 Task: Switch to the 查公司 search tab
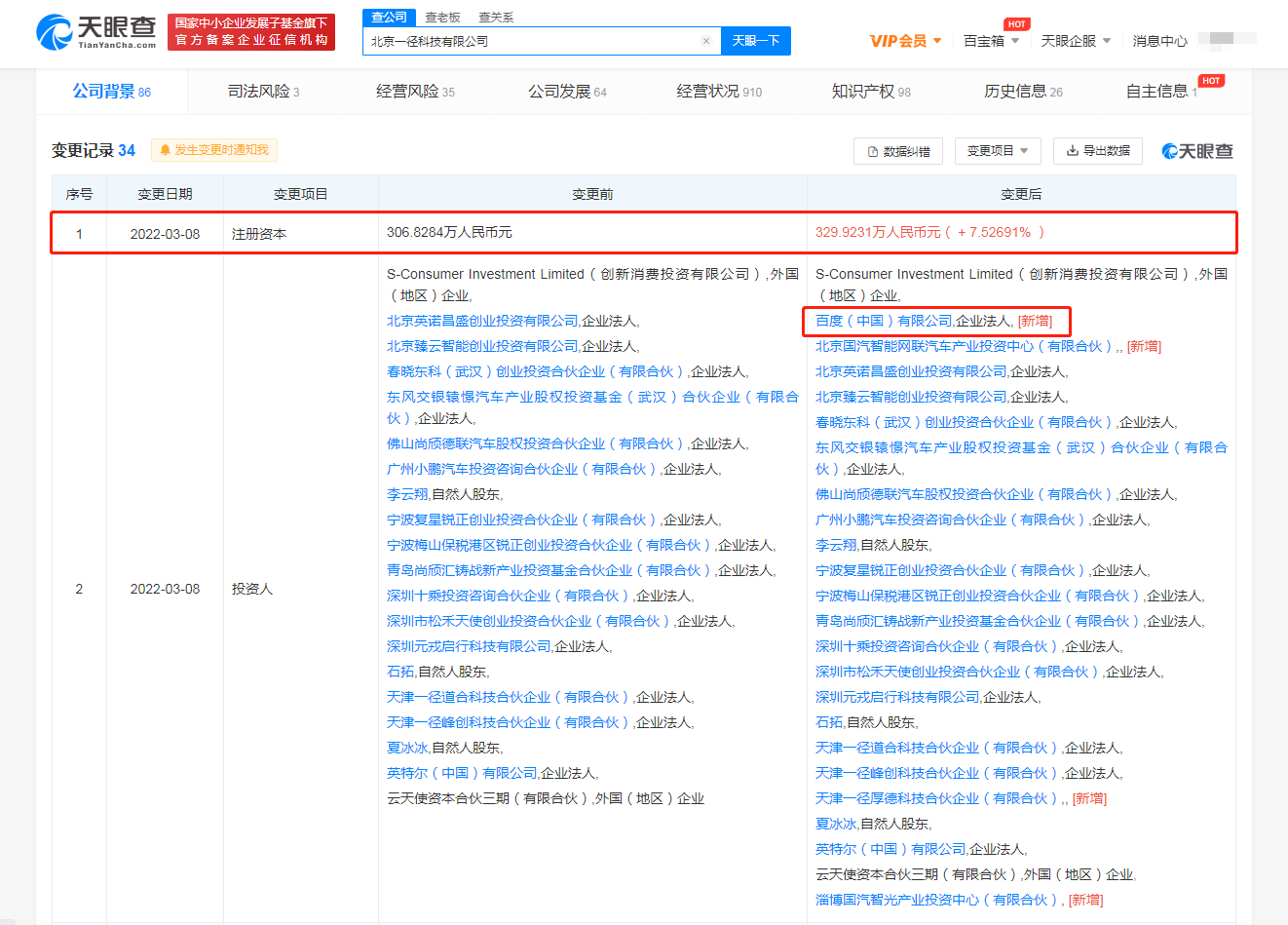(390, 17)
